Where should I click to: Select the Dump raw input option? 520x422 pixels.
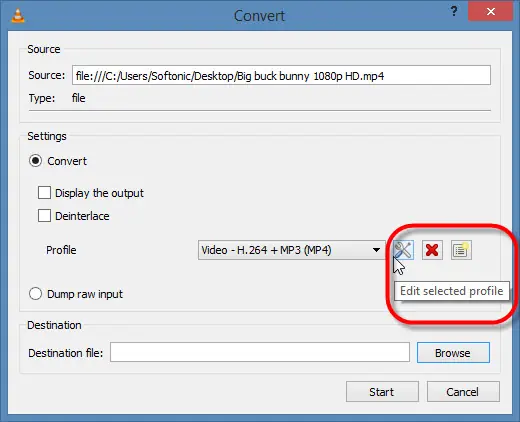click(x=35, y=294)
